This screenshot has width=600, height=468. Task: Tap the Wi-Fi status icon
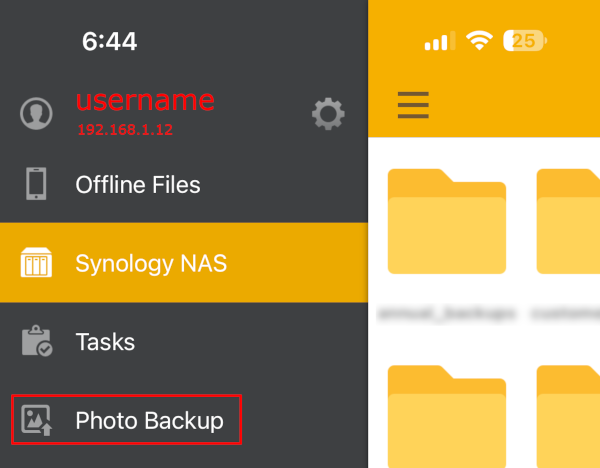pos(480,41)
